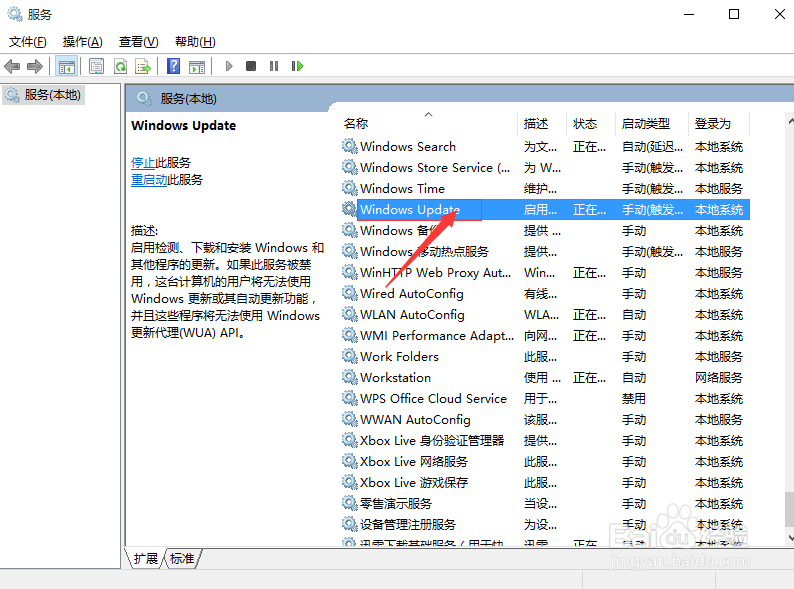794x589 pixels.
Task: Click the scrollbar down arrow
Action: (x=790, y=537)
